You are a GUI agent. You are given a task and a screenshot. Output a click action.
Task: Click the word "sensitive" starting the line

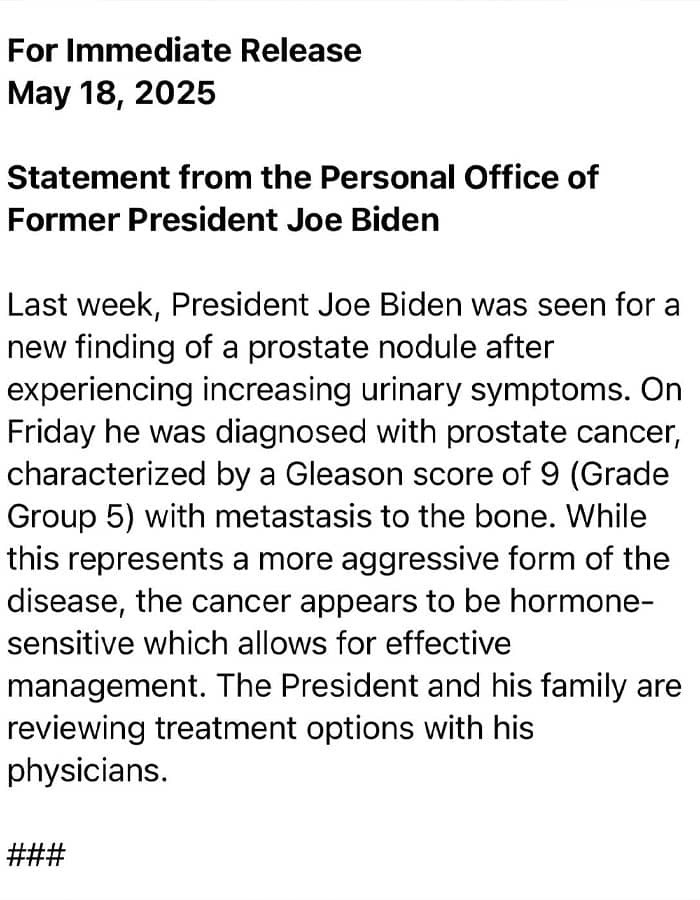[x=70, y=643]
